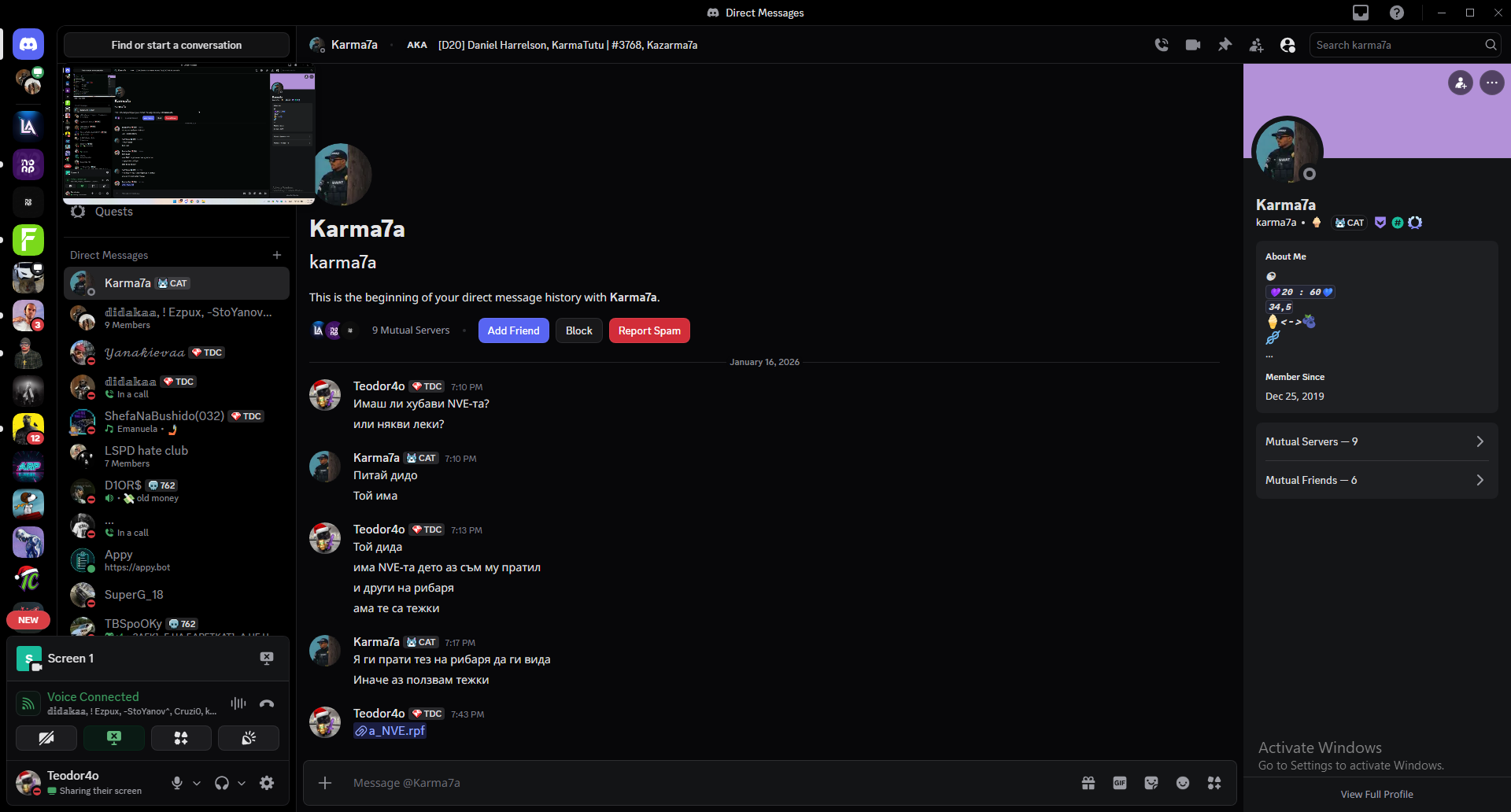Open Inbox icon in title bar
This screenshot has width=1511, height=812.
[x=1361, y=13]
